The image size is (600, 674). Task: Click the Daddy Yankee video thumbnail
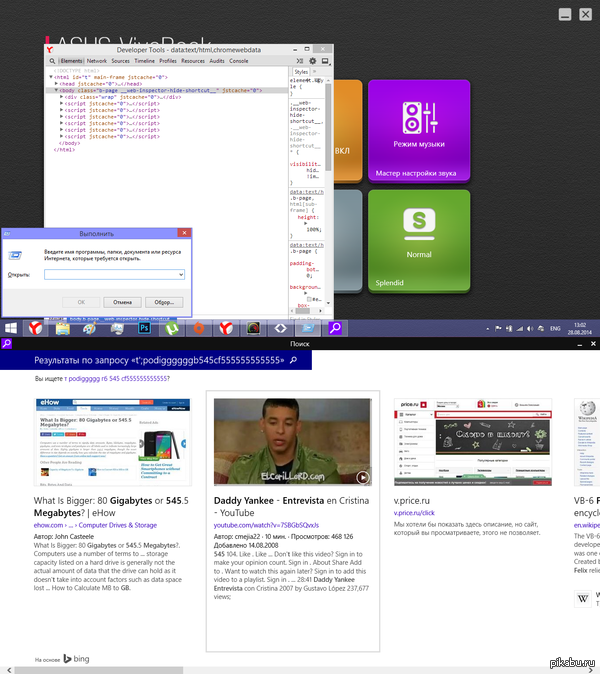pyautogui.click(x=292, y=439)
